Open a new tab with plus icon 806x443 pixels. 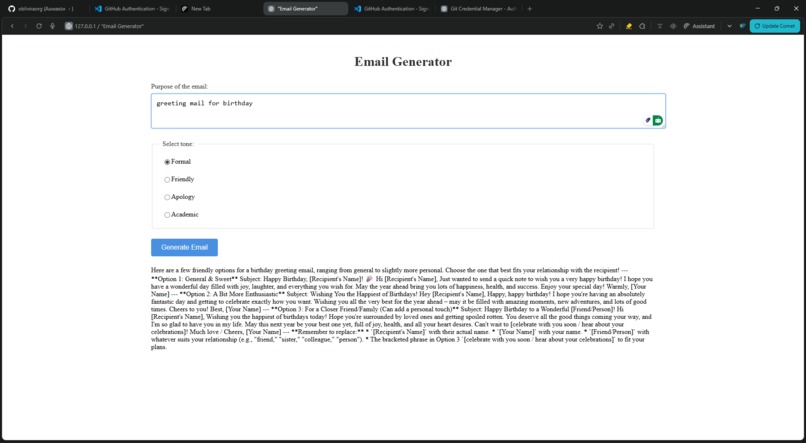[529, 9]
